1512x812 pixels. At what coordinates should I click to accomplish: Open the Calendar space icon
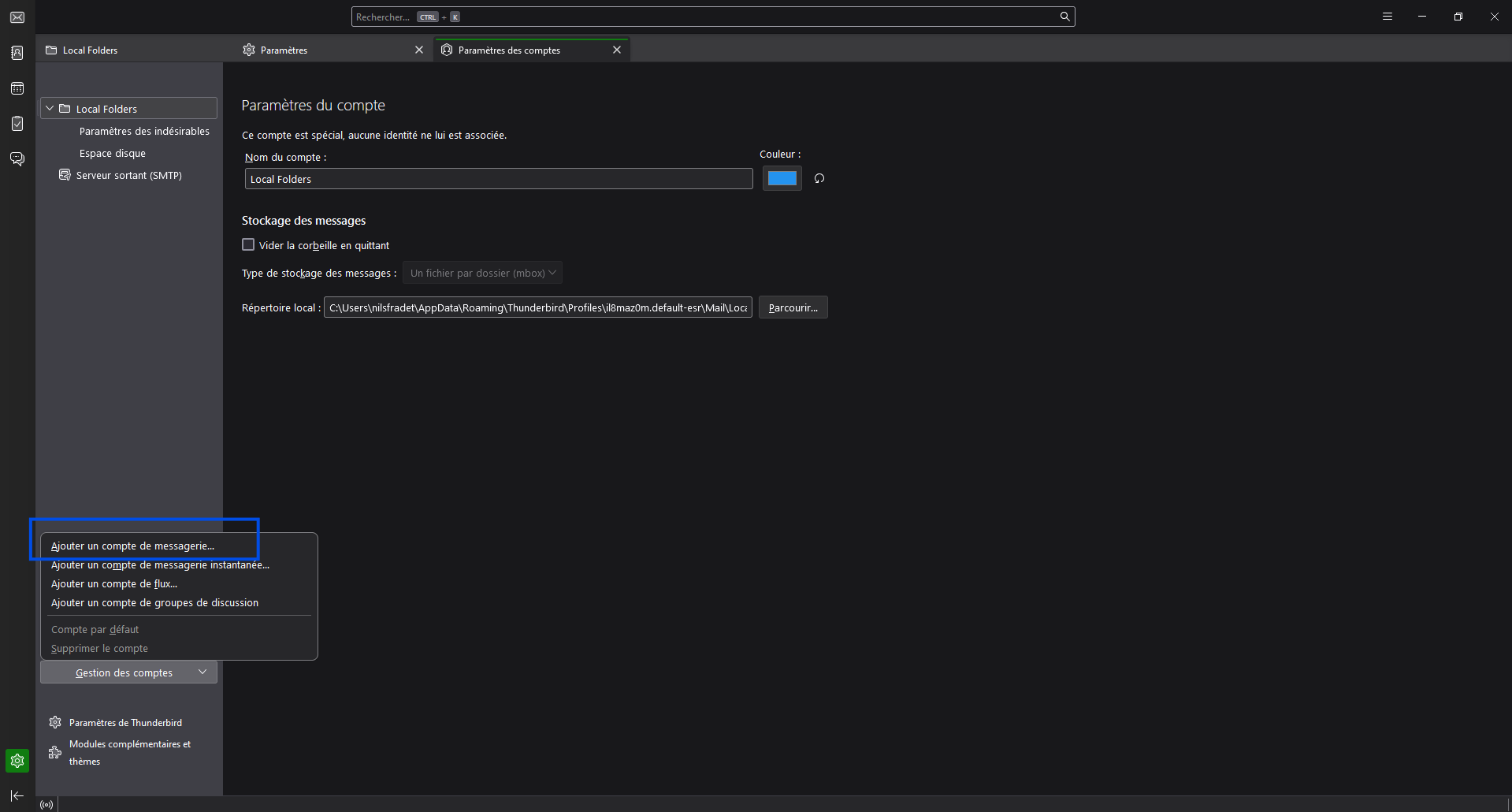(17, 88)
